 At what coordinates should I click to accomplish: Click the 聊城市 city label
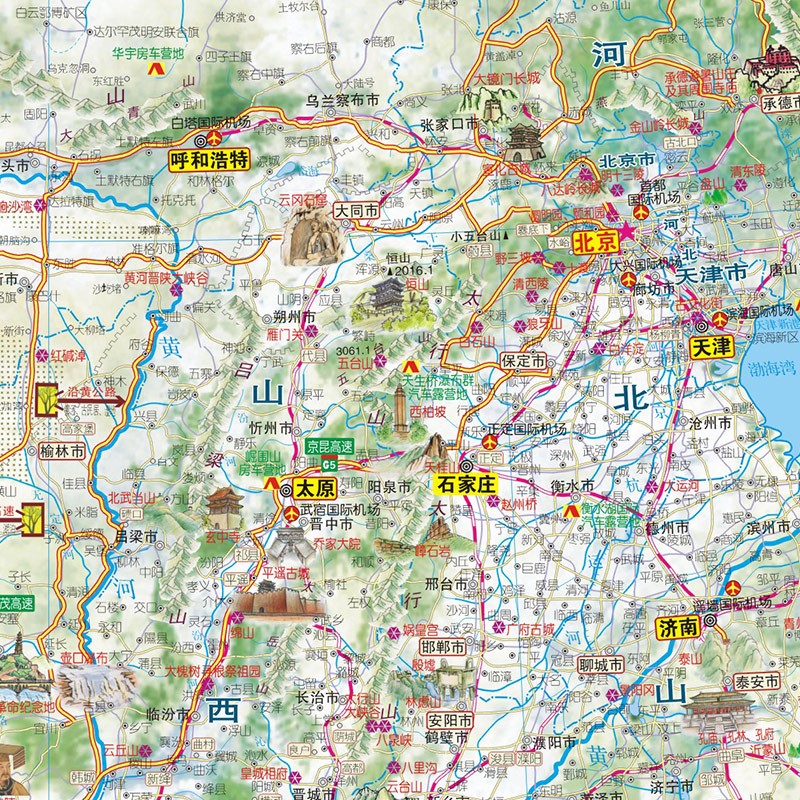[600, 666]
